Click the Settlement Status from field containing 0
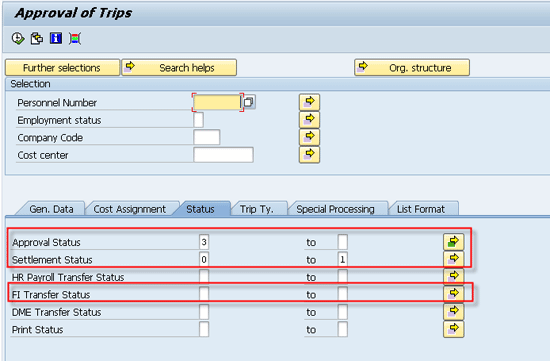This screenshot has width=550, height=361. point(204,259)
